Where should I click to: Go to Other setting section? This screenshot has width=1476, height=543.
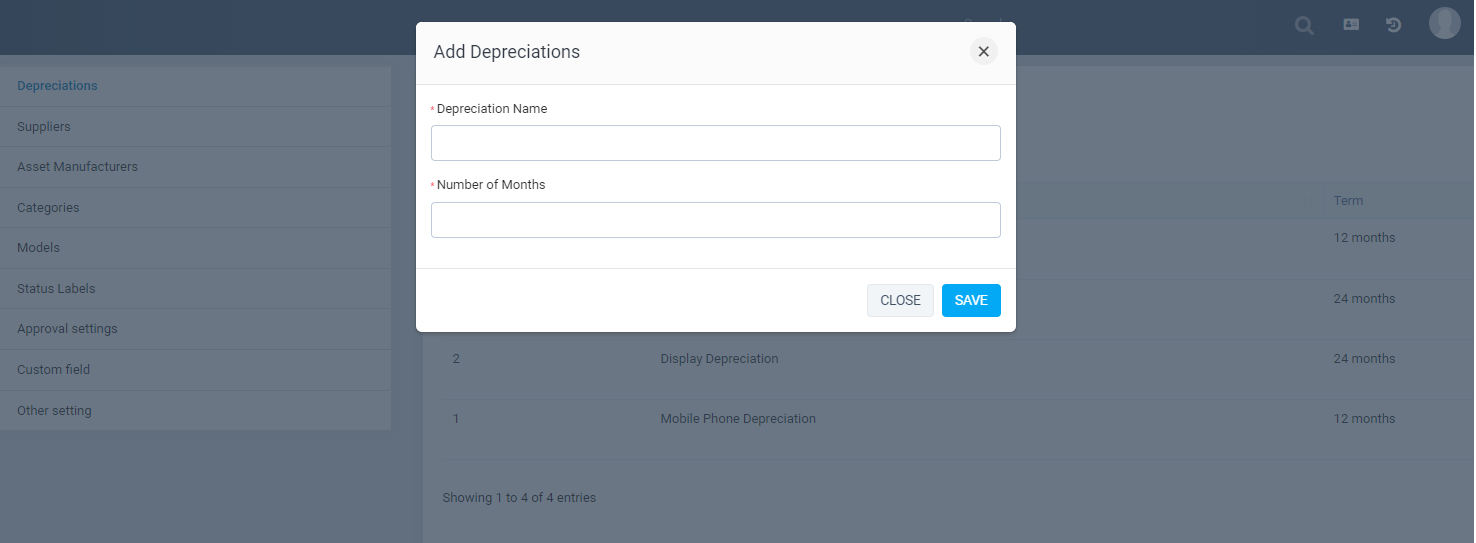coord(54,411)
